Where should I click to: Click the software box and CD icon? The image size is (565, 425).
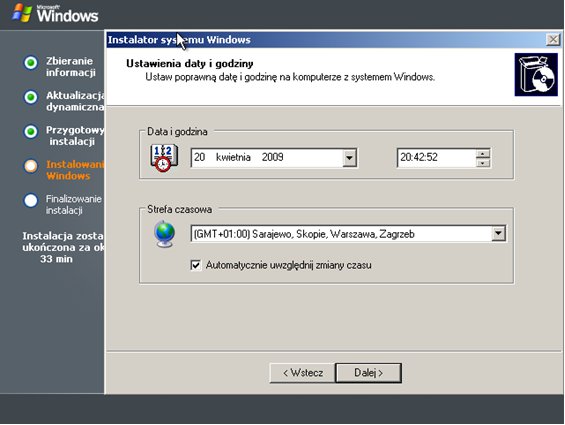click(536, 75)
